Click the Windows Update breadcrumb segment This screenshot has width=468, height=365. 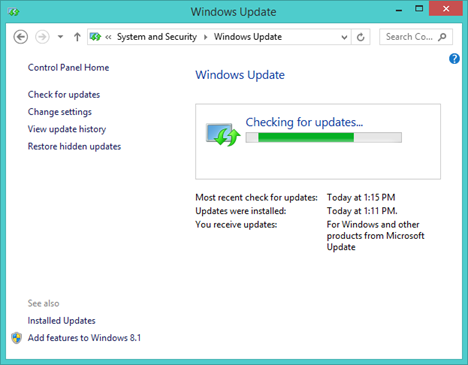tap(248, 37)
